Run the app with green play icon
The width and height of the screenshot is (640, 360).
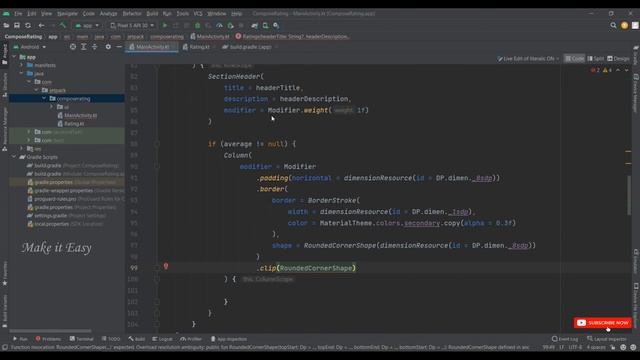click(x=165, y=25)
